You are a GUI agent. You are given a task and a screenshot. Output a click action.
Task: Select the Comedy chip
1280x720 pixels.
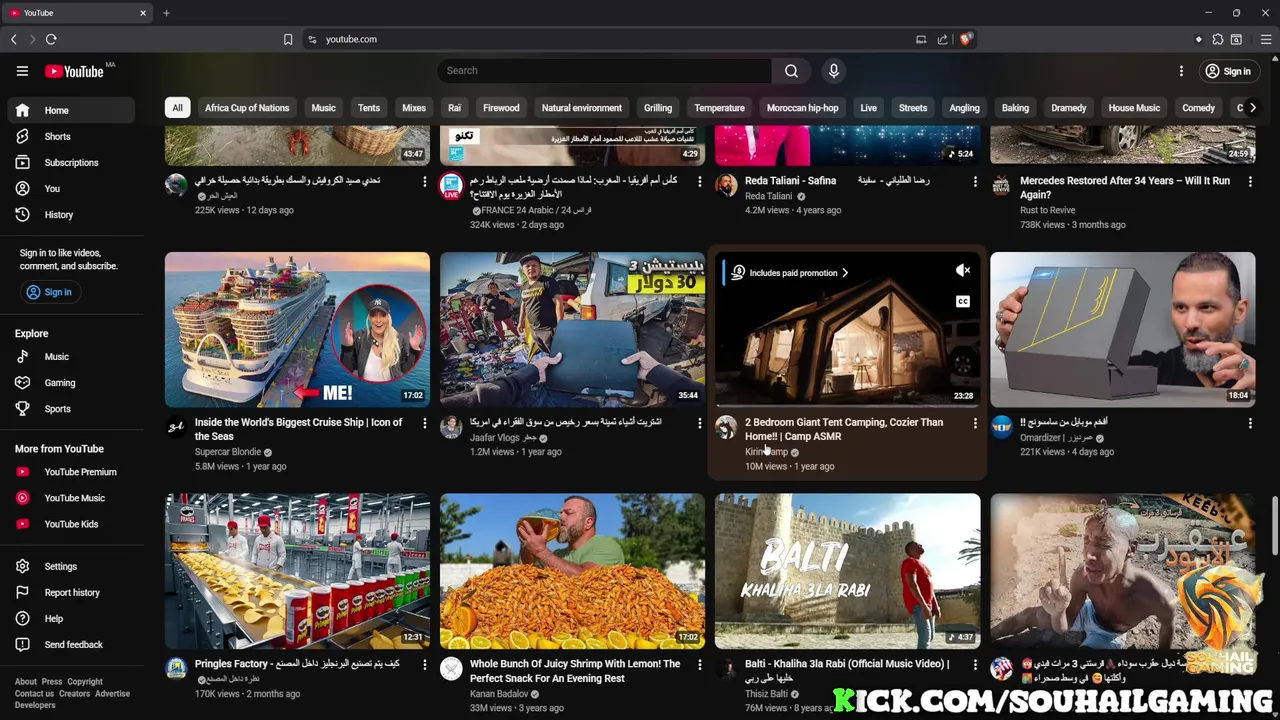click(1198, 108)
